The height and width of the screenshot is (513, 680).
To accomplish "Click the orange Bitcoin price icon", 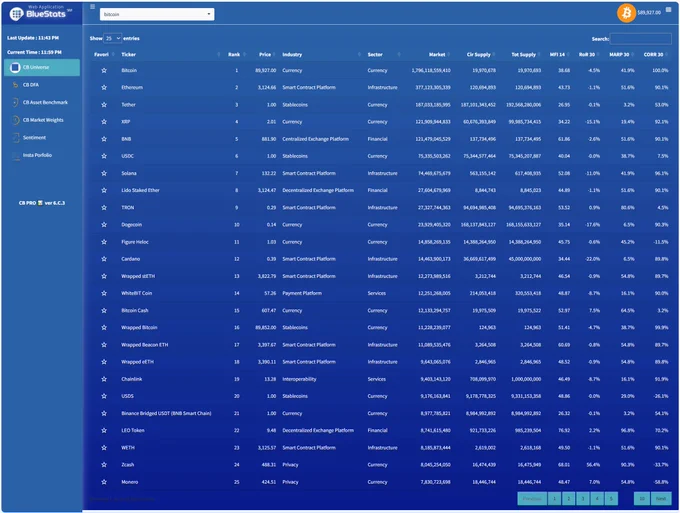I will click(626, 13).
